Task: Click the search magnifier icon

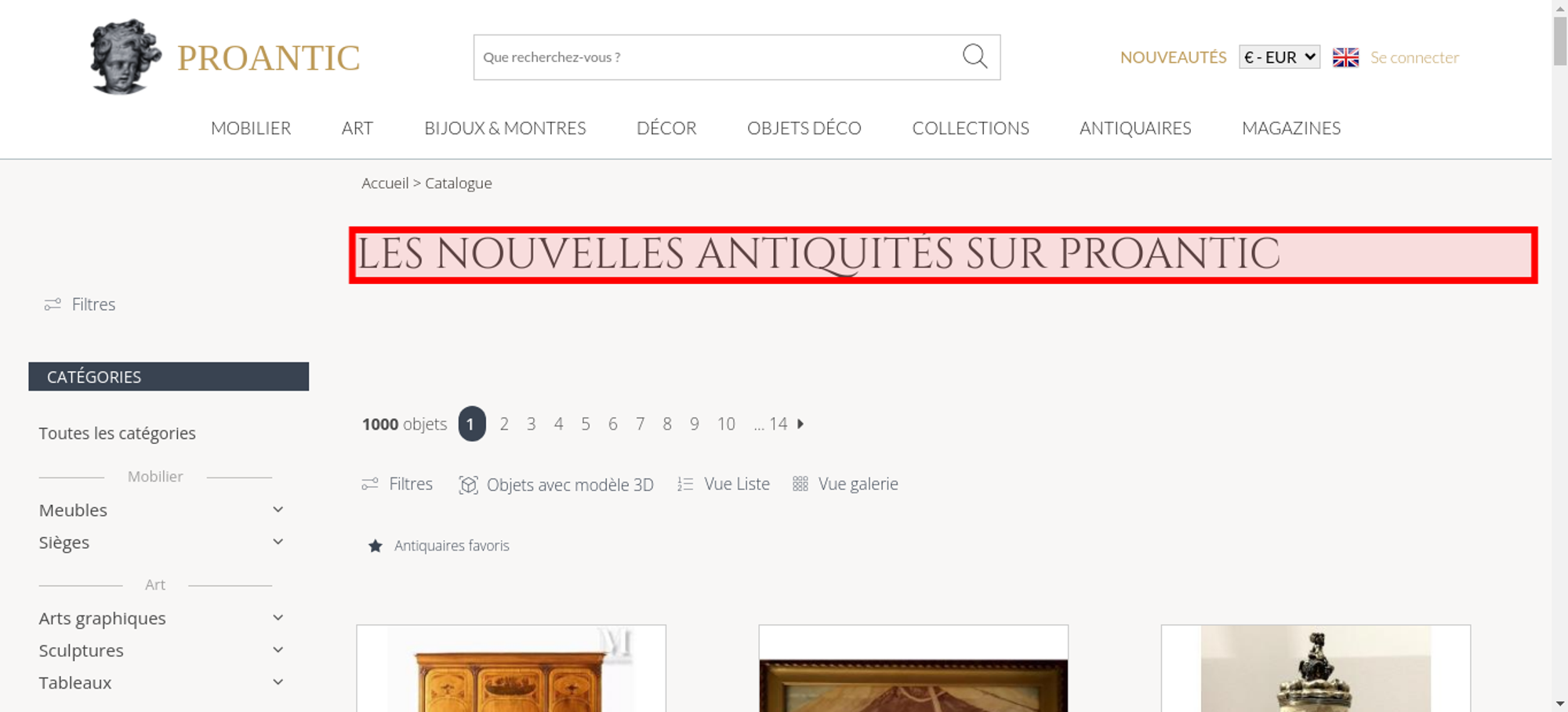Action: pyautogui.click(x=975, y=56)
